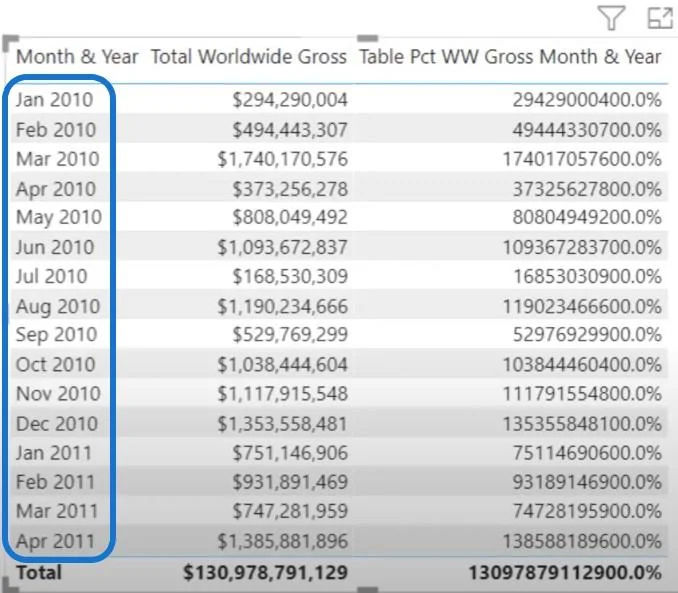Click gross value $529,769,299
The height and width of the screenshot is (593, 678).
[290, 334]
